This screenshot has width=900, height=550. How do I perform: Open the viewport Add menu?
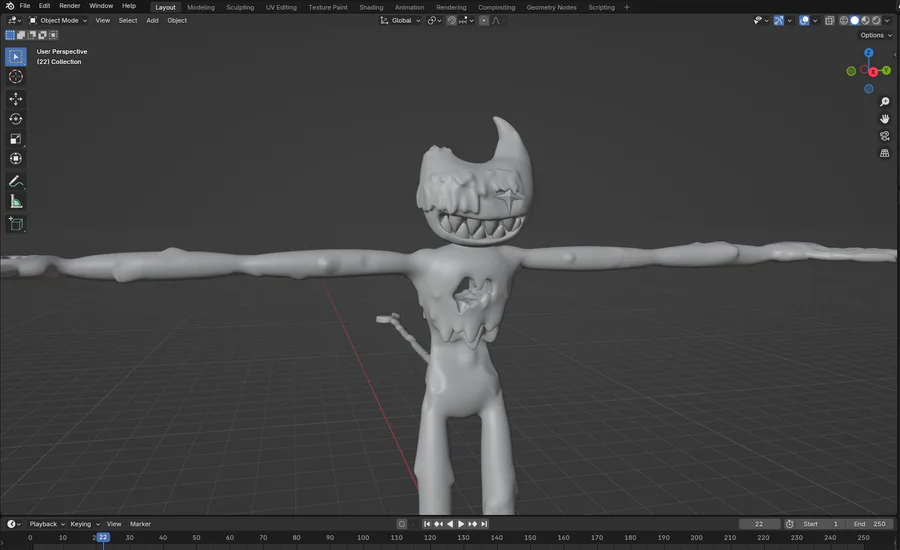[x=152, y=21]
